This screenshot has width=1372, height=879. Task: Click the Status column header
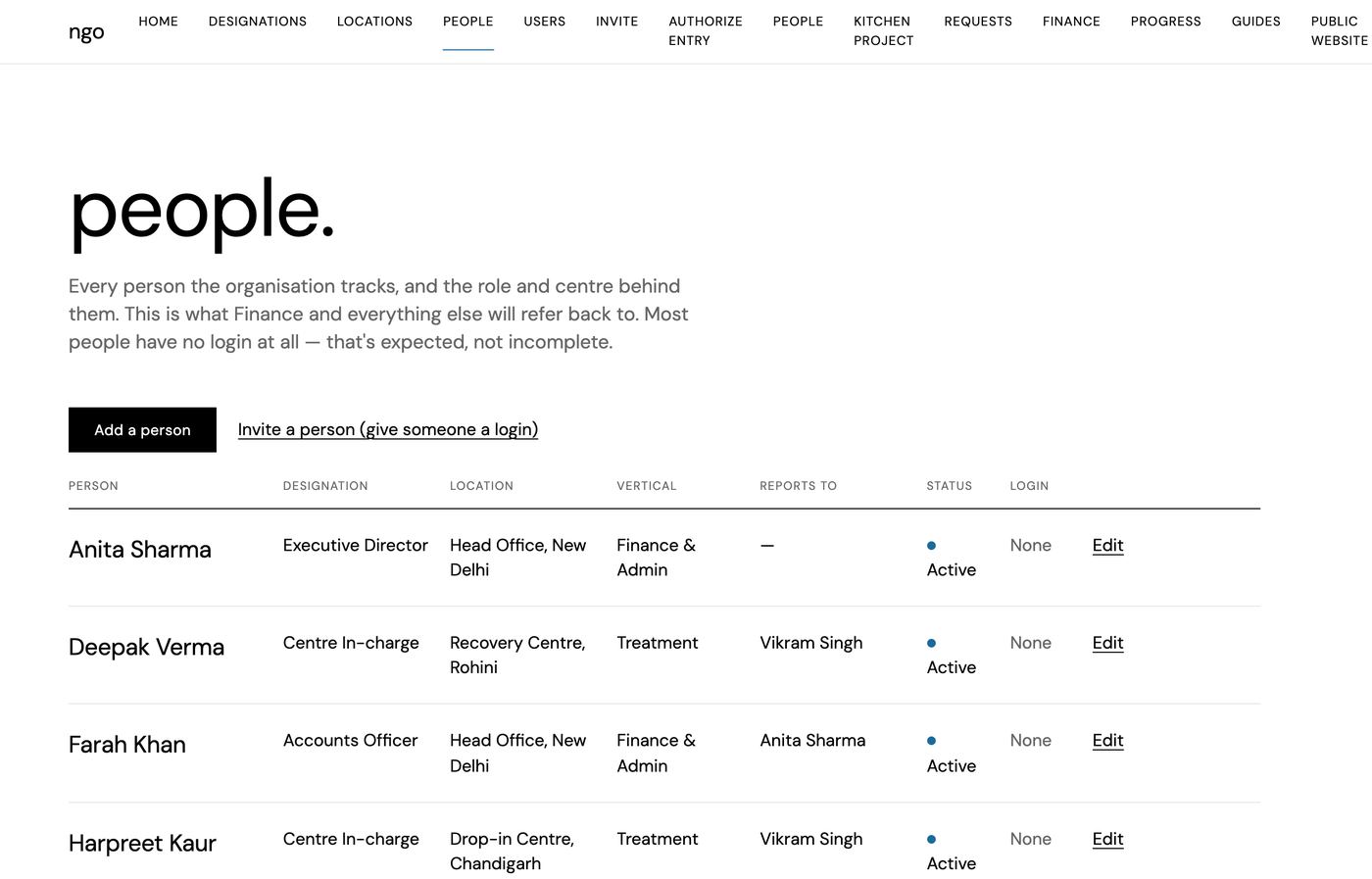[x=950, y=486]
